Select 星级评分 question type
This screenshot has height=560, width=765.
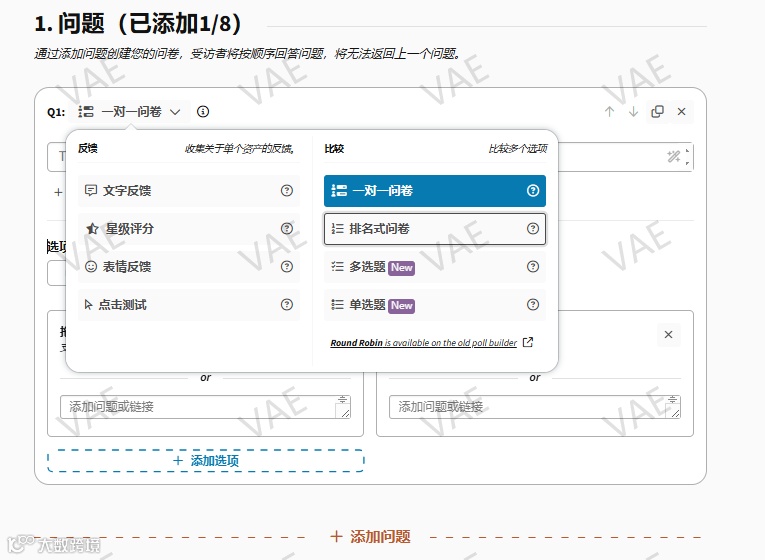[189, 229]
